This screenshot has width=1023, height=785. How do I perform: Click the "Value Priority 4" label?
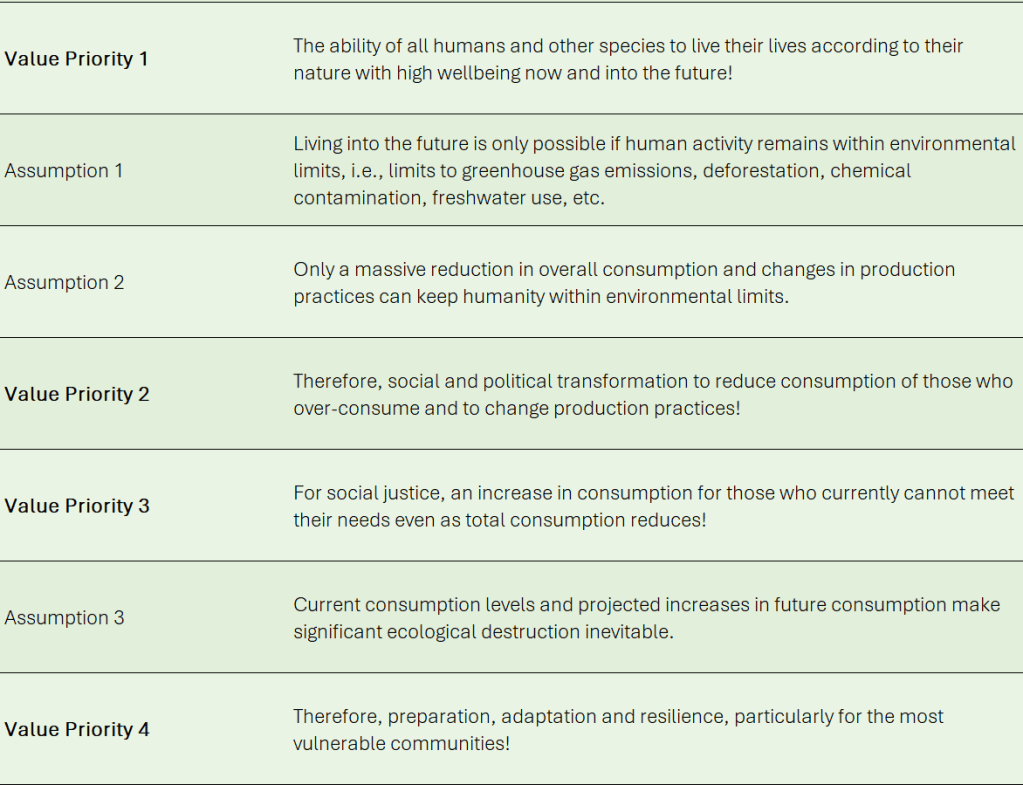[77, 730]
